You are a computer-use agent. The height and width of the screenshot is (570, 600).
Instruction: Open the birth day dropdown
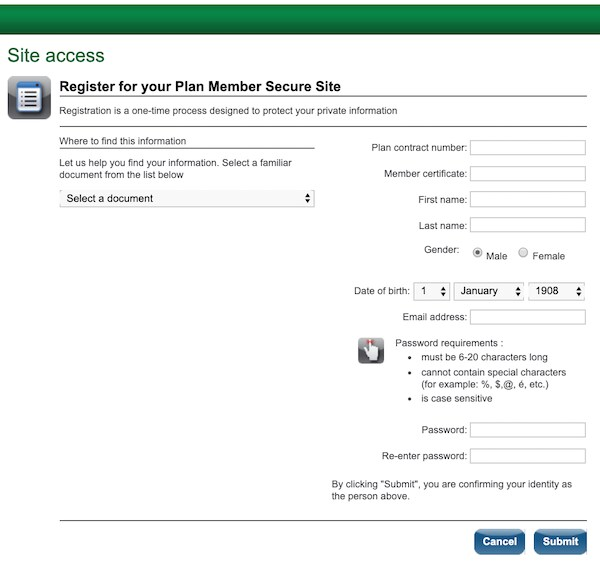[x=431, y=291]
